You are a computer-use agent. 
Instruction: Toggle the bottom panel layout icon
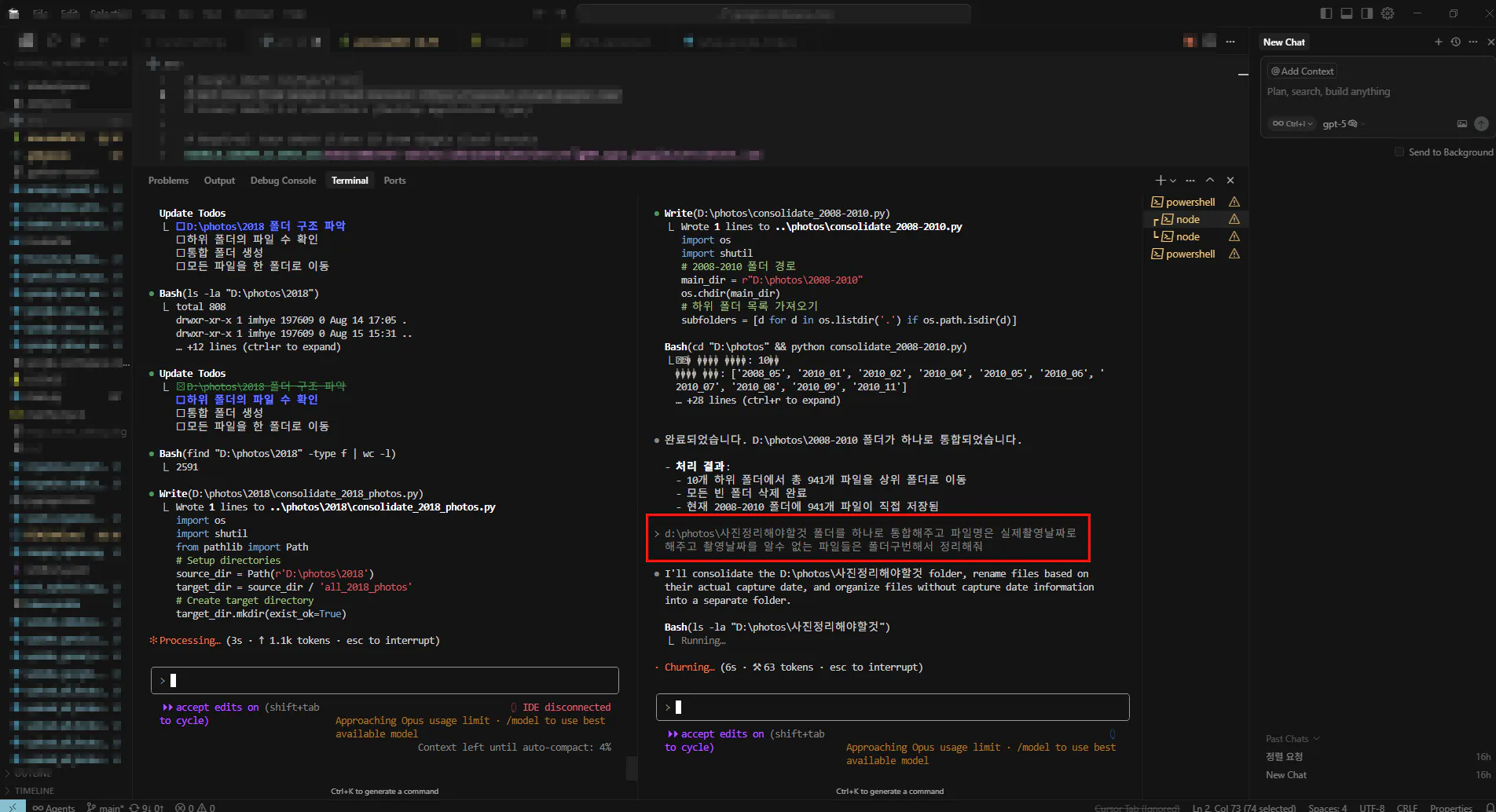1347,13
